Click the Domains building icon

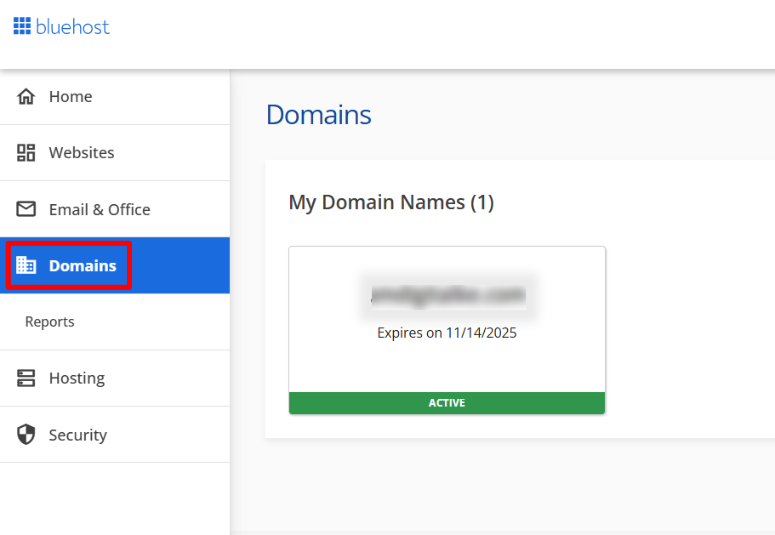[x=26, y=266]
